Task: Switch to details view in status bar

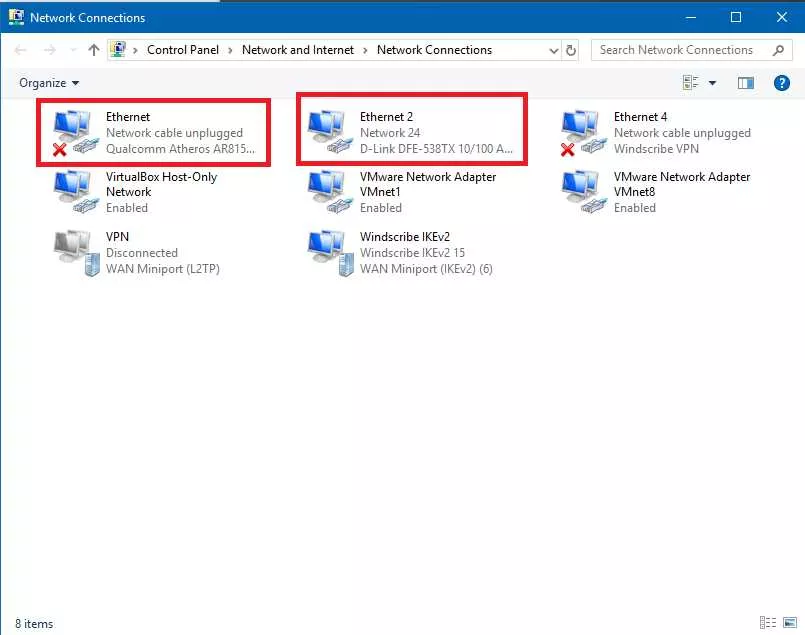Action: (x=768, y=623)
